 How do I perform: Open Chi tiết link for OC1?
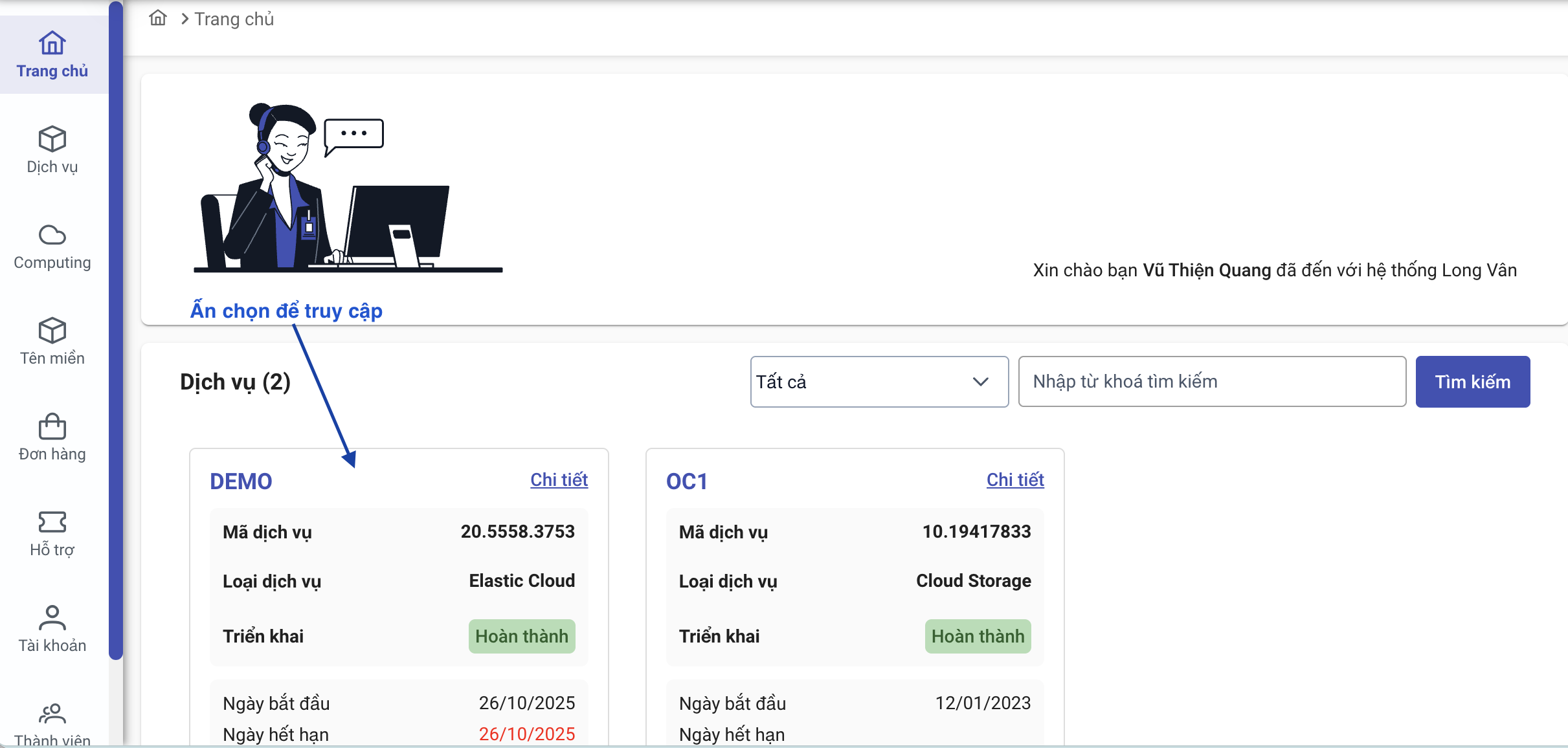coord(1014,479)
